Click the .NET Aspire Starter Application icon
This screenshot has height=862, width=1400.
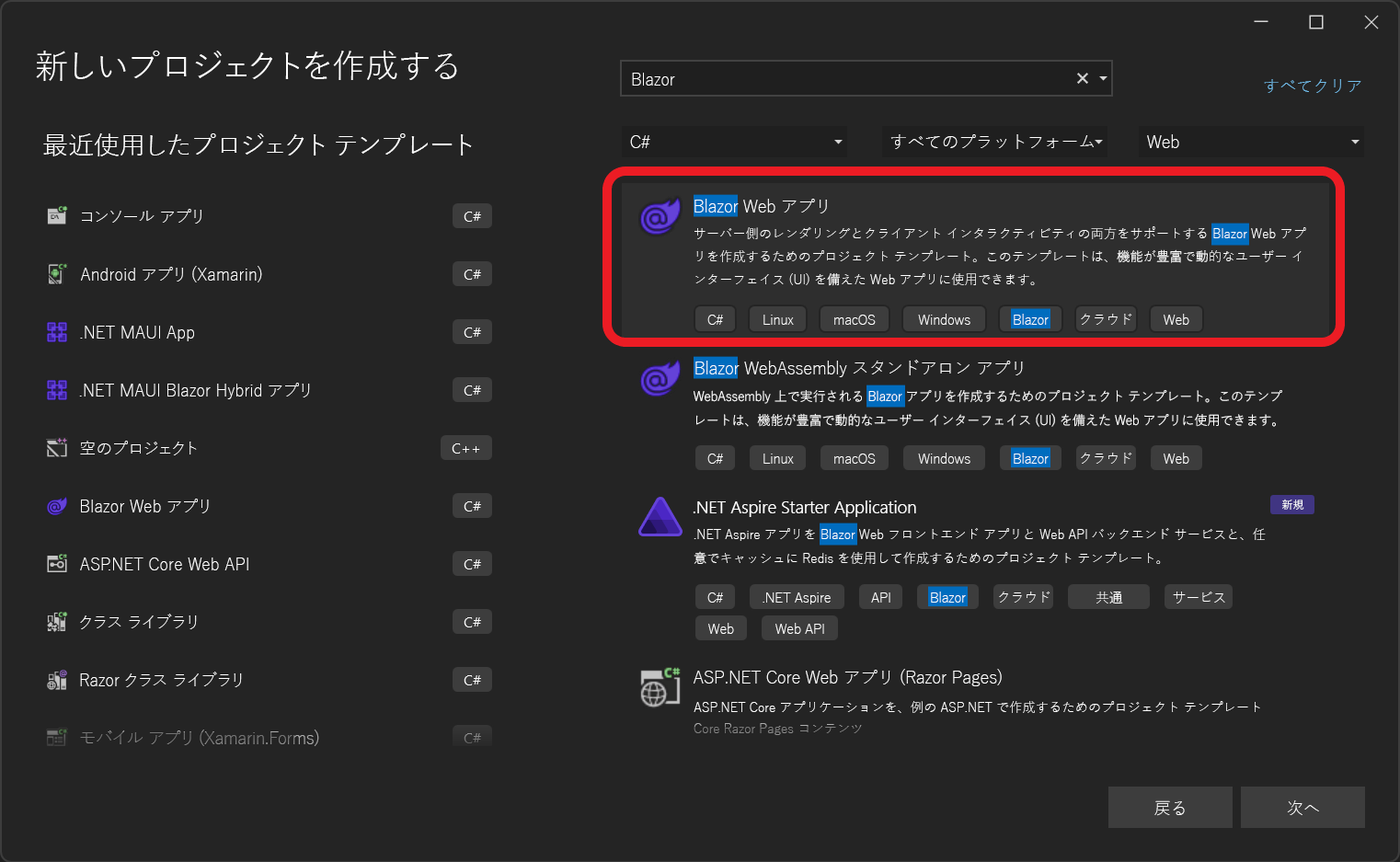pyautogui.click(x=660, y=517)
